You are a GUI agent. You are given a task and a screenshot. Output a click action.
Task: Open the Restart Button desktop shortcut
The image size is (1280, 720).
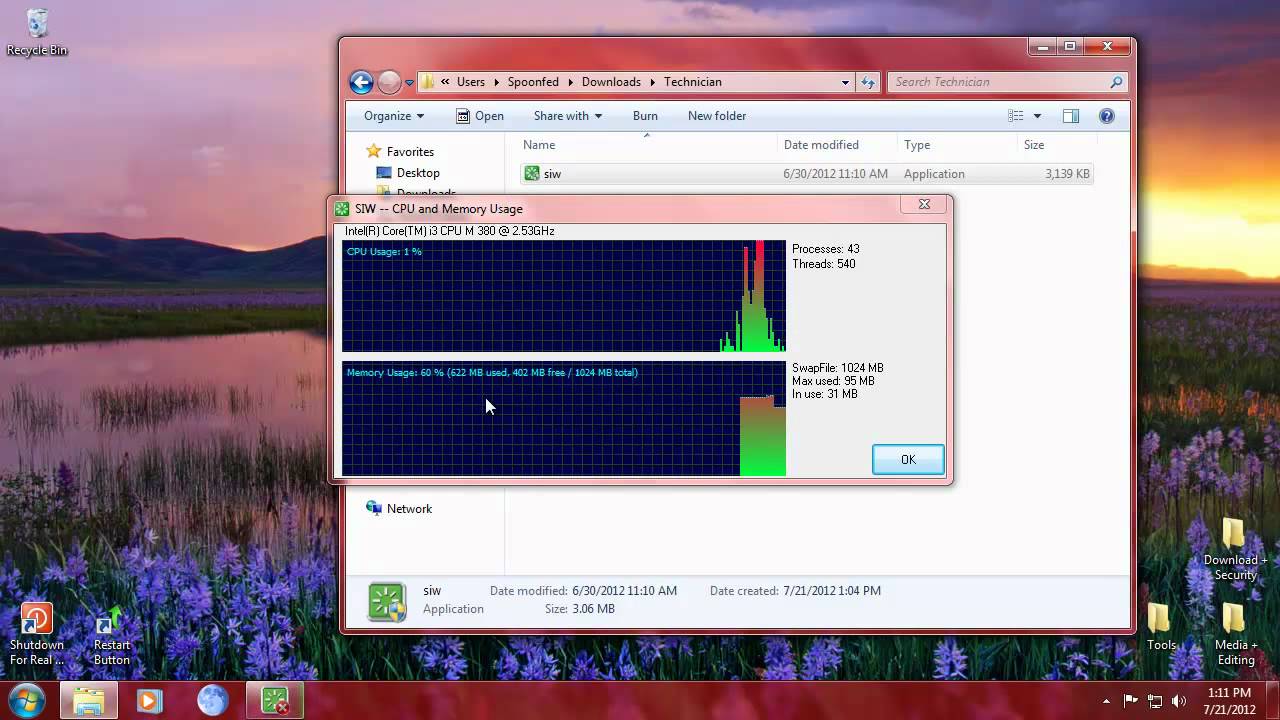click(112, 636)
